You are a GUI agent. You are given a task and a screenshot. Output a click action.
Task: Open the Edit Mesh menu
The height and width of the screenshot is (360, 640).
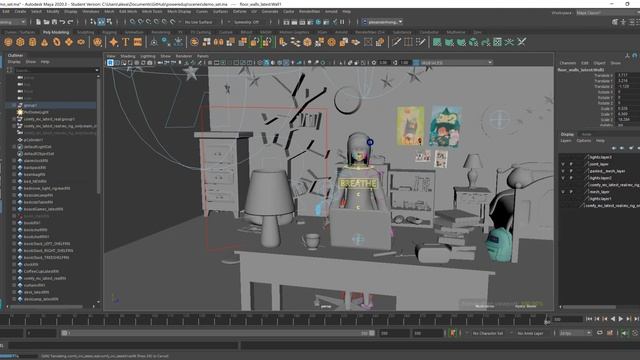click(x=128, y=11)
